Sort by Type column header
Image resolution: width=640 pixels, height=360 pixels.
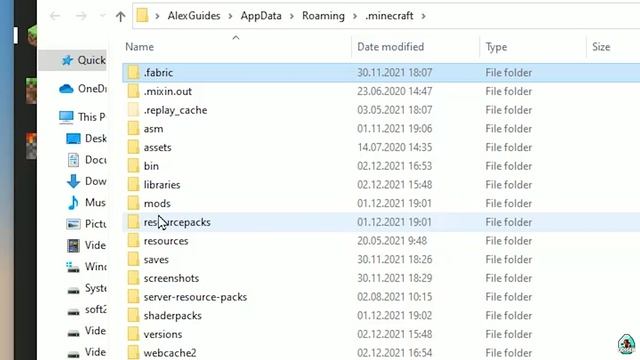click(x=496, y=47)
